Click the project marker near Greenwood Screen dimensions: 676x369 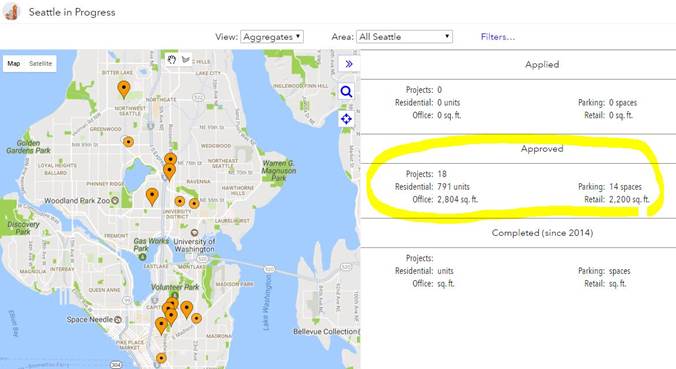point(128,142)
